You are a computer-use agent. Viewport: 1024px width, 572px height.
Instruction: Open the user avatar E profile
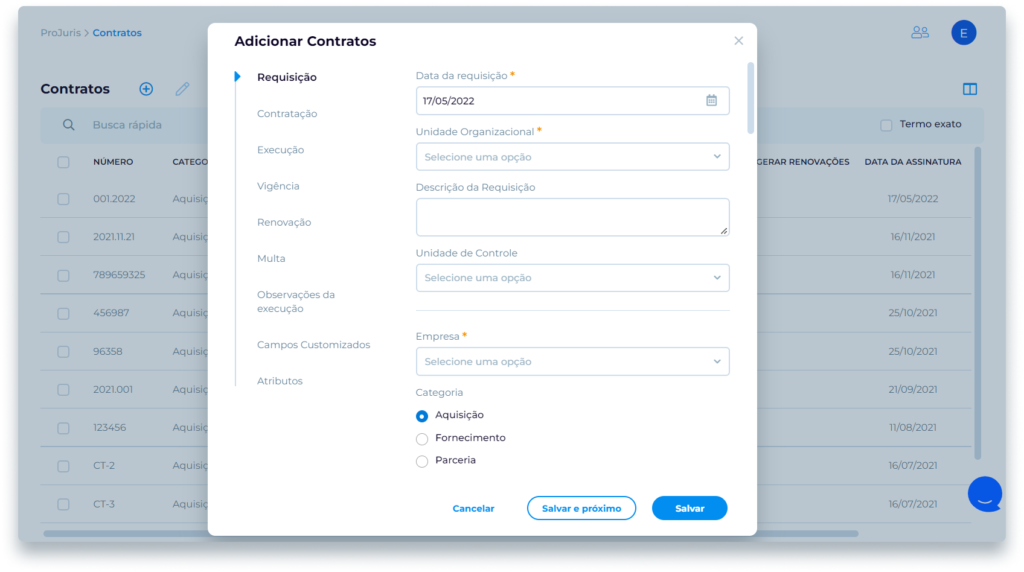click(963, 33)
